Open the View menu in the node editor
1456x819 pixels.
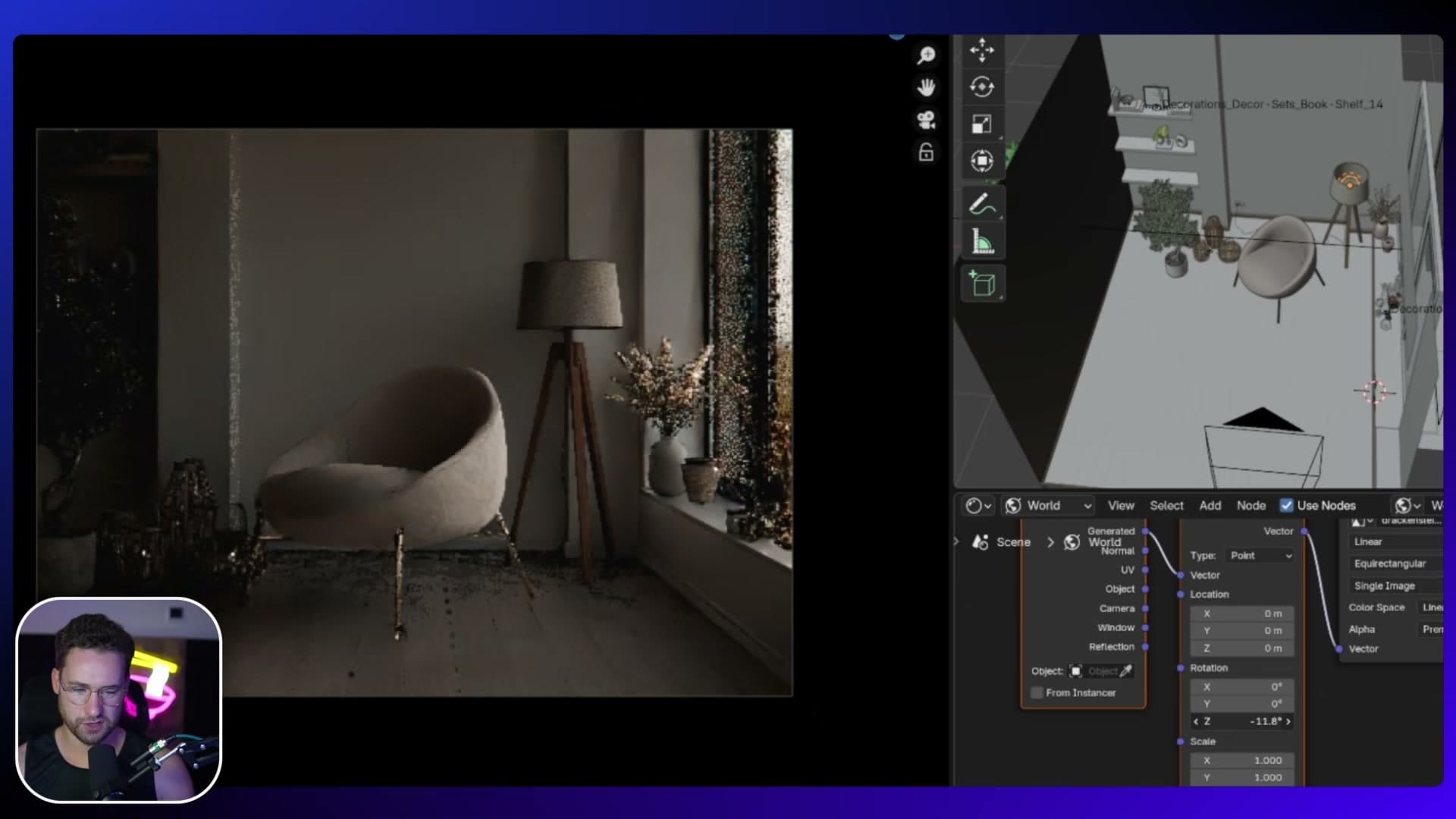pos(1121,506)
